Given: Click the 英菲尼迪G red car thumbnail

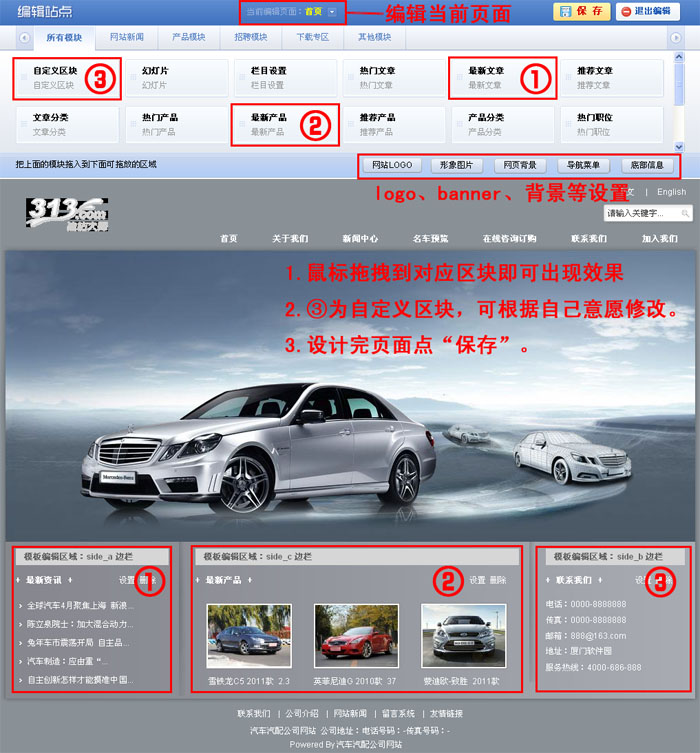Looking at the screenshot, I should 356,636.
